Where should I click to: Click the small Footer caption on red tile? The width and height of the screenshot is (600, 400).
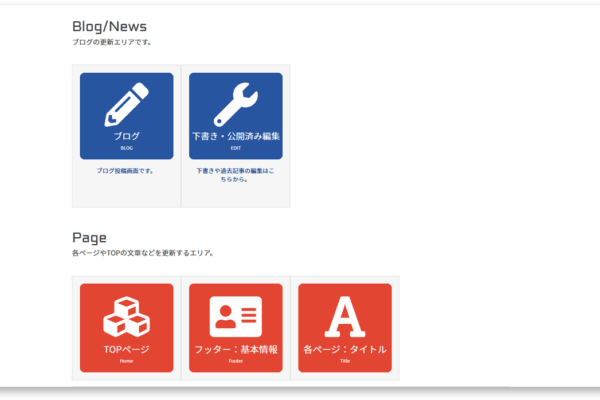pos(235,361)
